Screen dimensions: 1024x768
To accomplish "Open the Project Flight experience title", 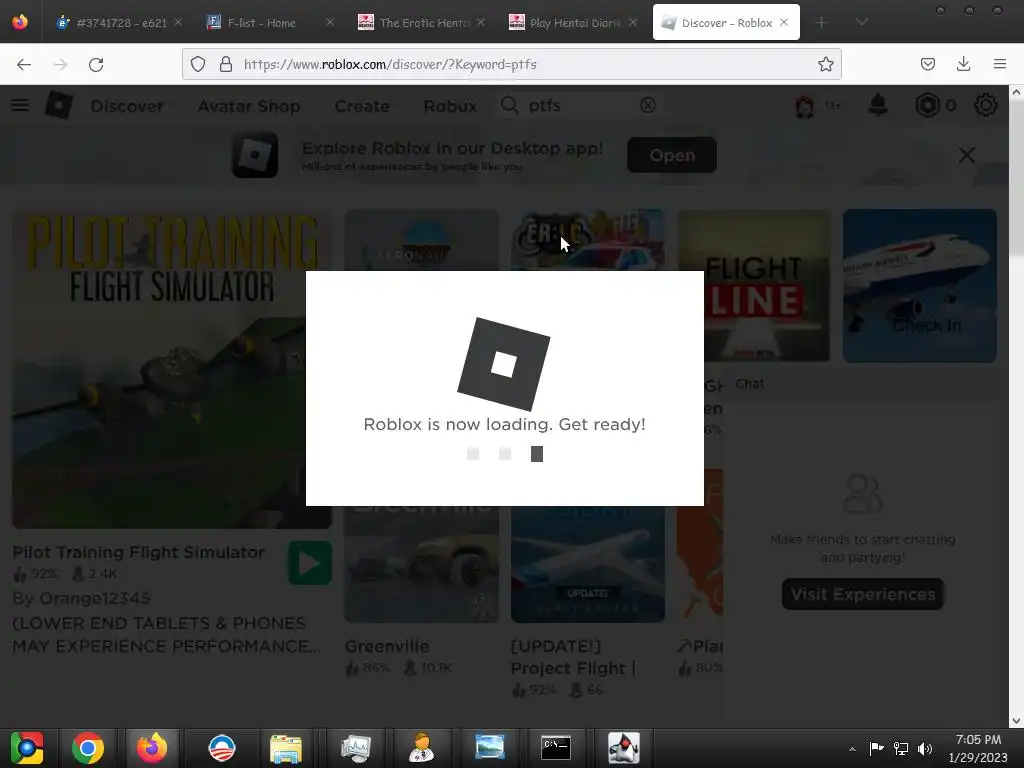I will pos(573,657).
